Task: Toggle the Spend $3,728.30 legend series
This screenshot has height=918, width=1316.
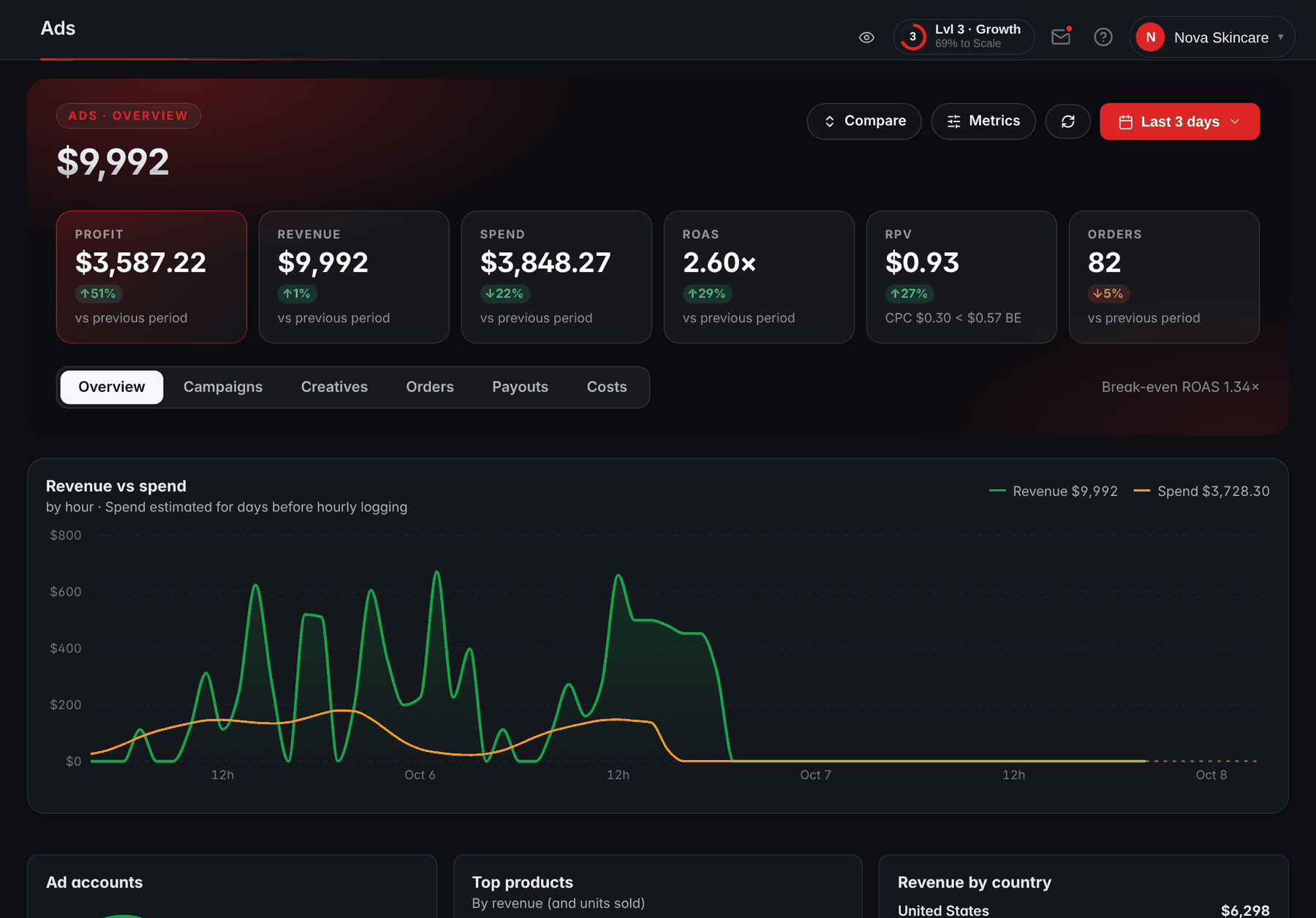Action: click(x=1201, y=492)
